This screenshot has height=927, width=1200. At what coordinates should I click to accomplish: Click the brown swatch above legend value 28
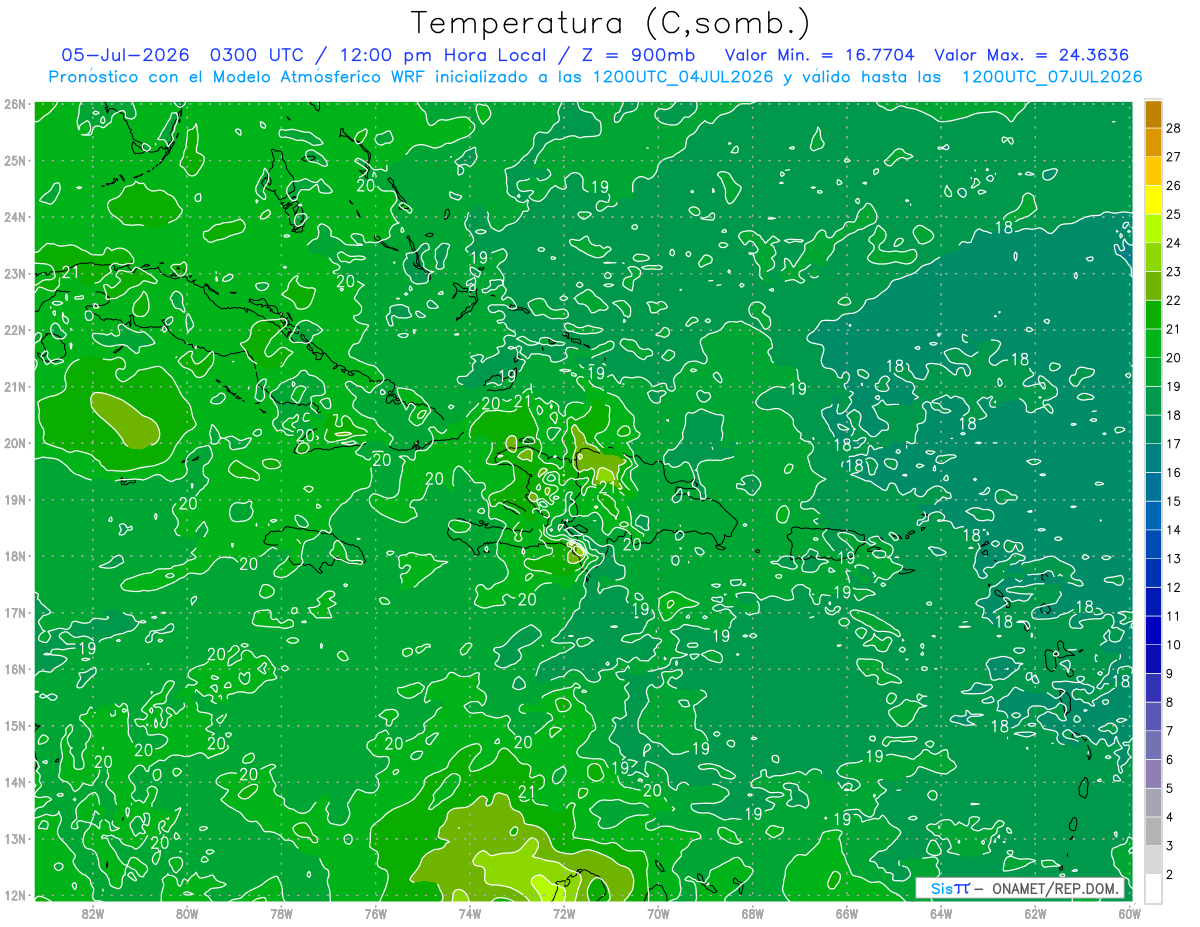coord(1153,114)
